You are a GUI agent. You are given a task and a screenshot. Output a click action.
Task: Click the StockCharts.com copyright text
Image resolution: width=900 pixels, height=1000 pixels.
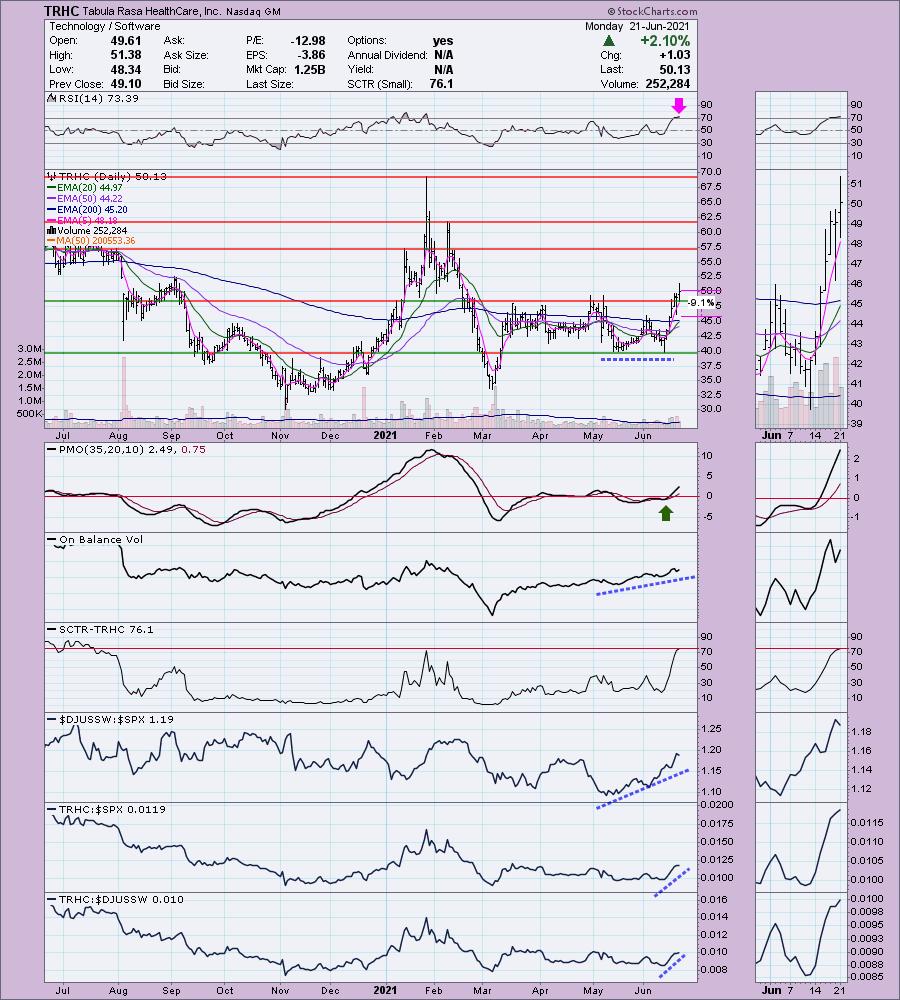pyautogui.click(x=652, y=11)
